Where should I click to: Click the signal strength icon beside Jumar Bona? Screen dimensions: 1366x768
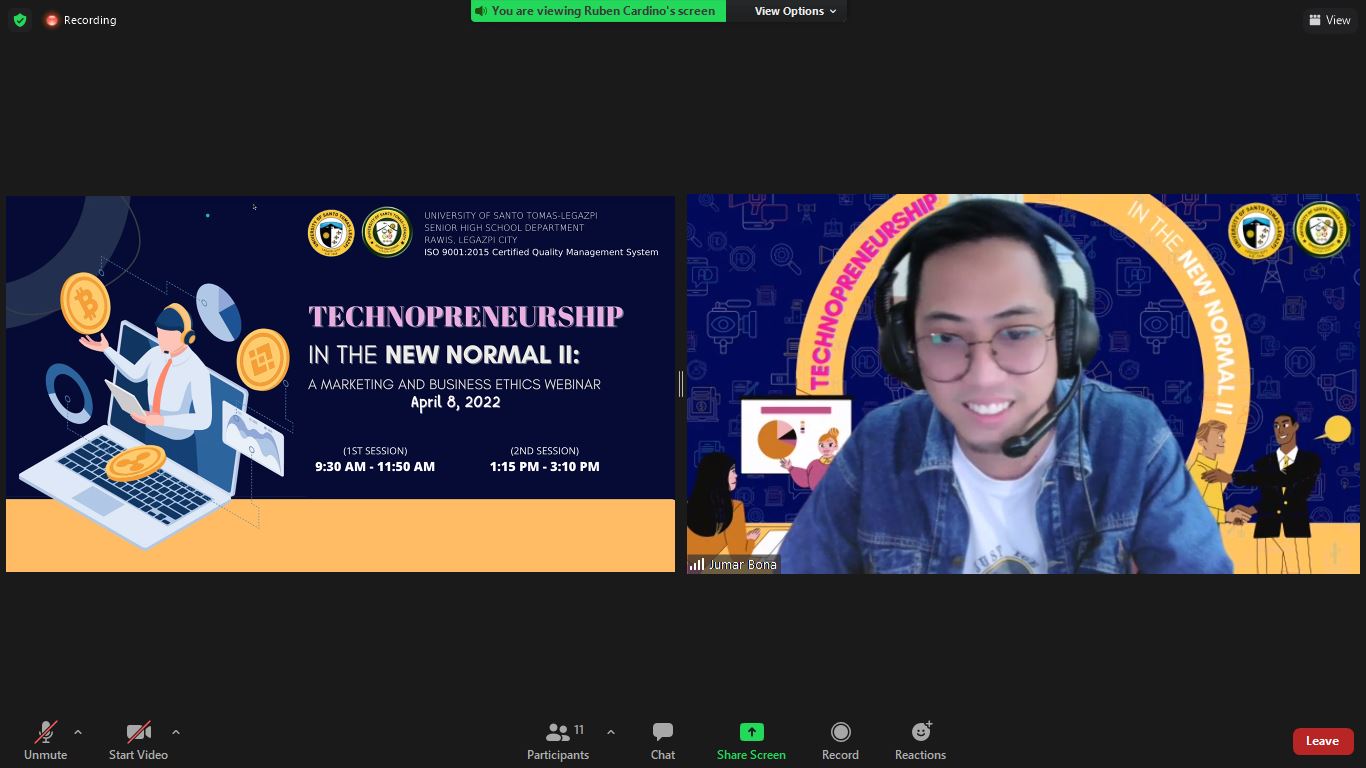pos(696,565)
